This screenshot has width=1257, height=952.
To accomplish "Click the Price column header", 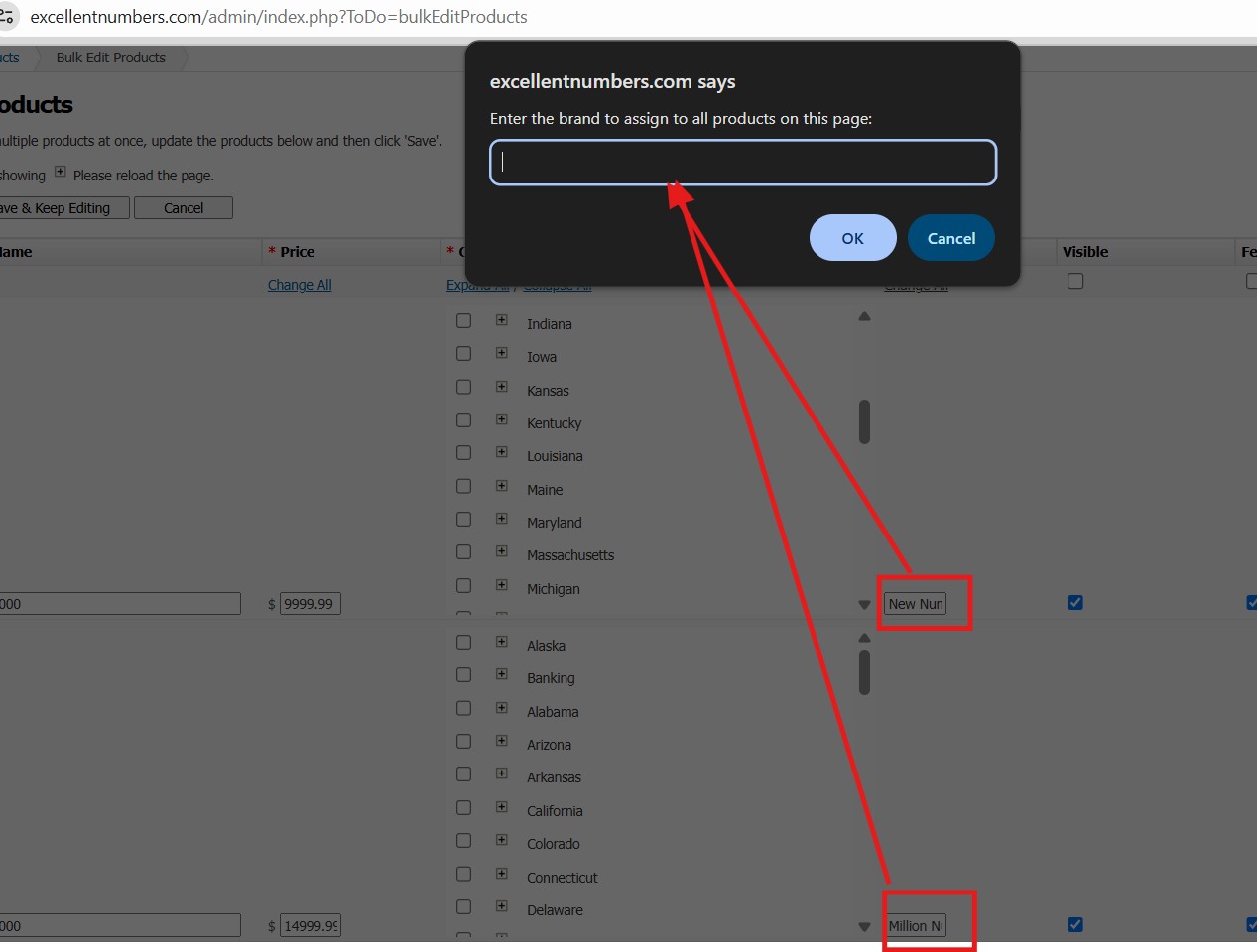I will (x=297, y=252).
